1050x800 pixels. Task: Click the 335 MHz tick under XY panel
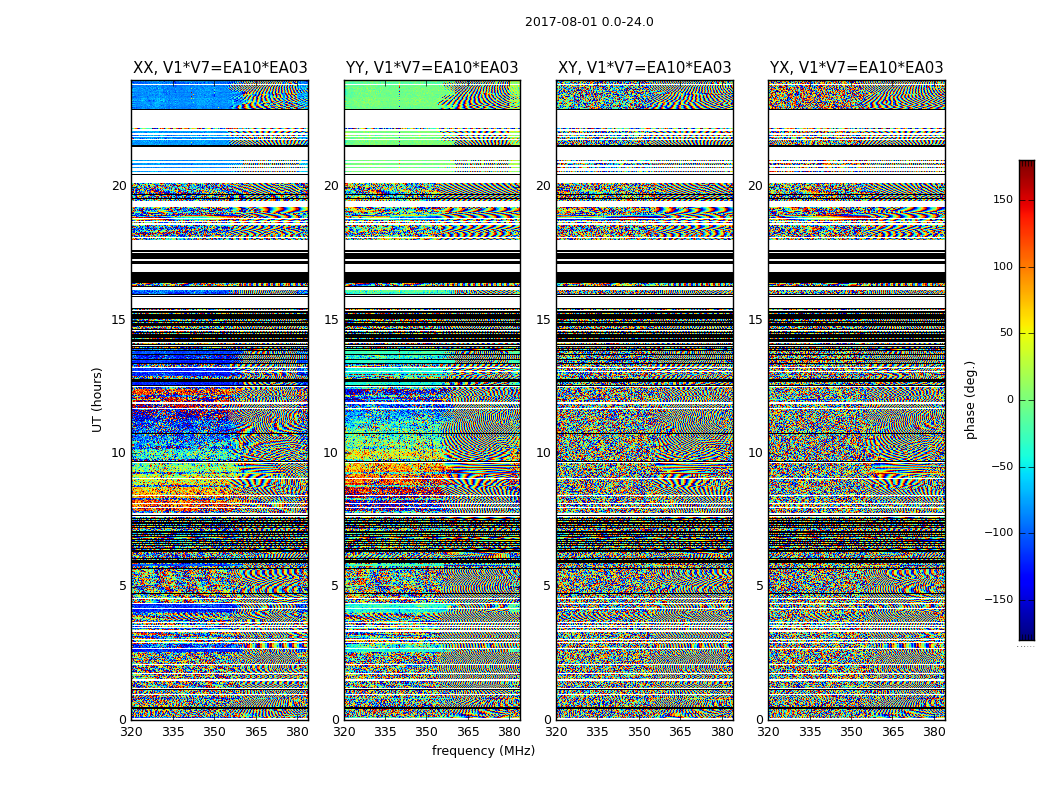click(x=597, y=732)
